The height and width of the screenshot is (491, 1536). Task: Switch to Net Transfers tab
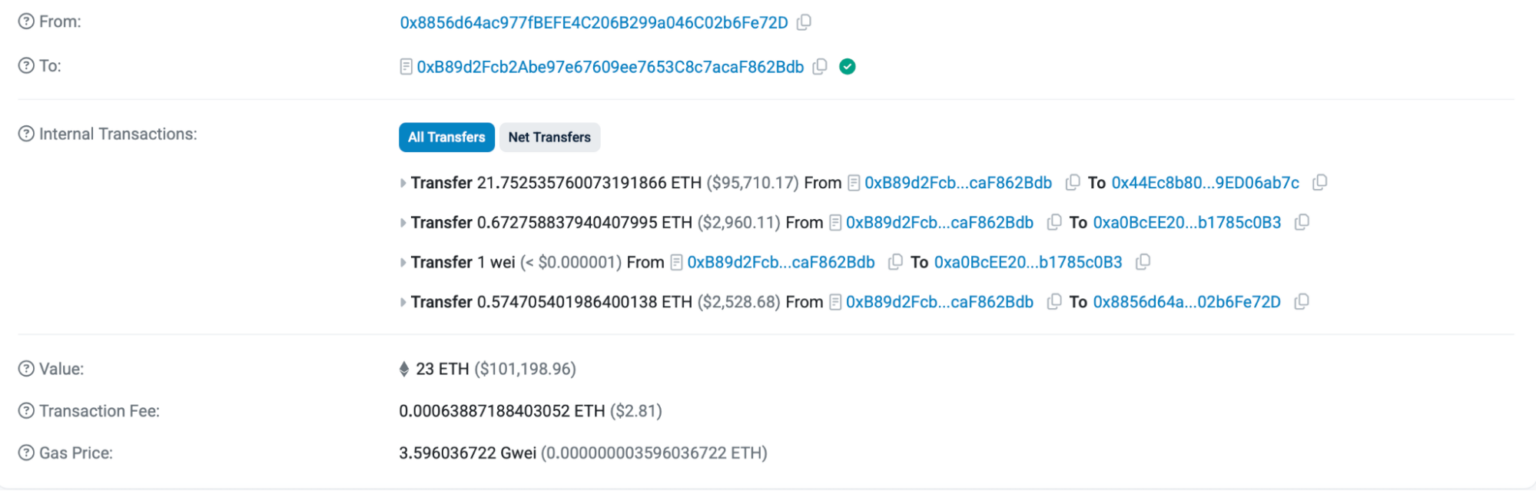coord(550,137)
